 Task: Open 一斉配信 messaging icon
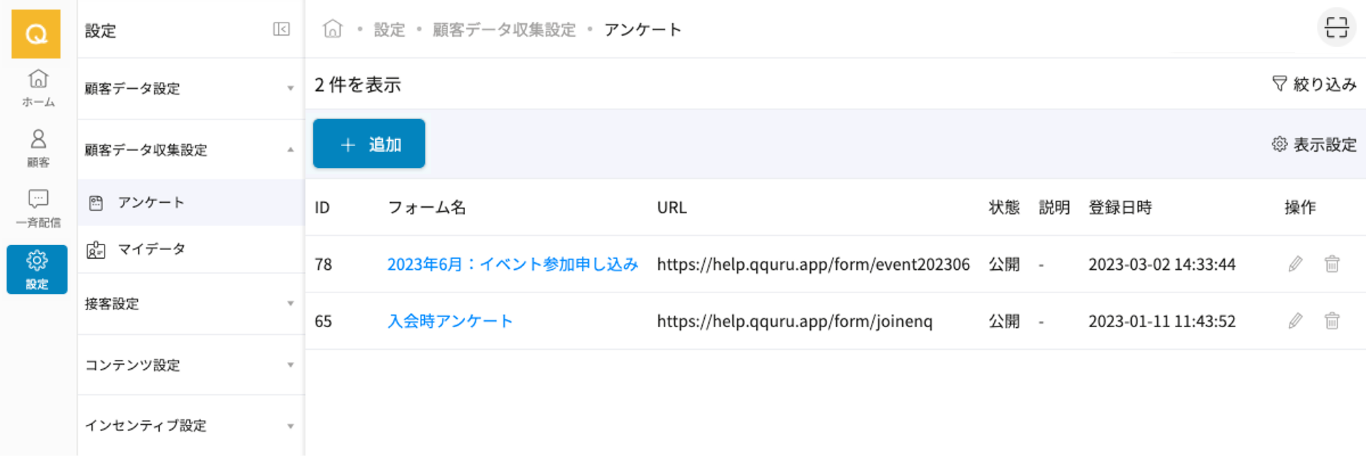click(x=37, y=208)
